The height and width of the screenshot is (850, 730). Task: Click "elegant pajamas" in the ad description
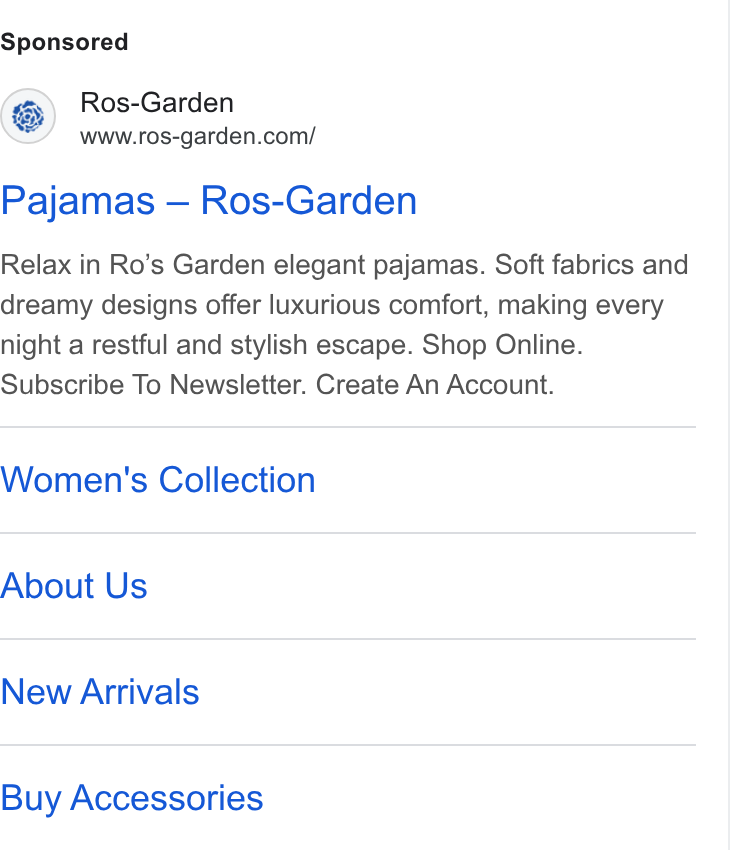point(380,265)
